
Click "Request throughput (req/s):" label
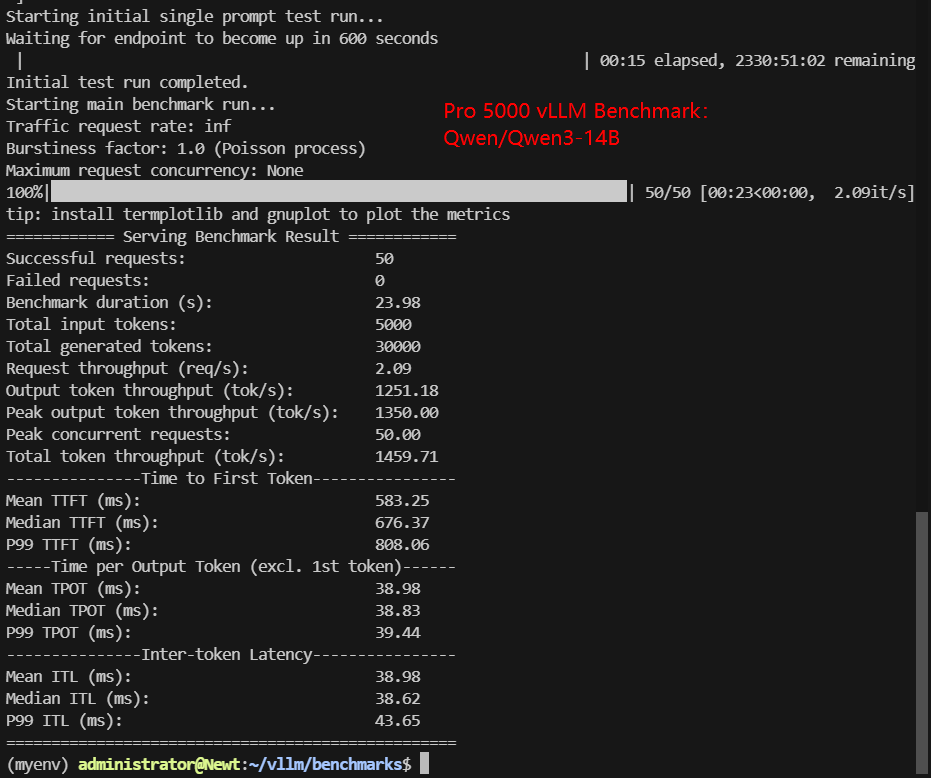127,368
